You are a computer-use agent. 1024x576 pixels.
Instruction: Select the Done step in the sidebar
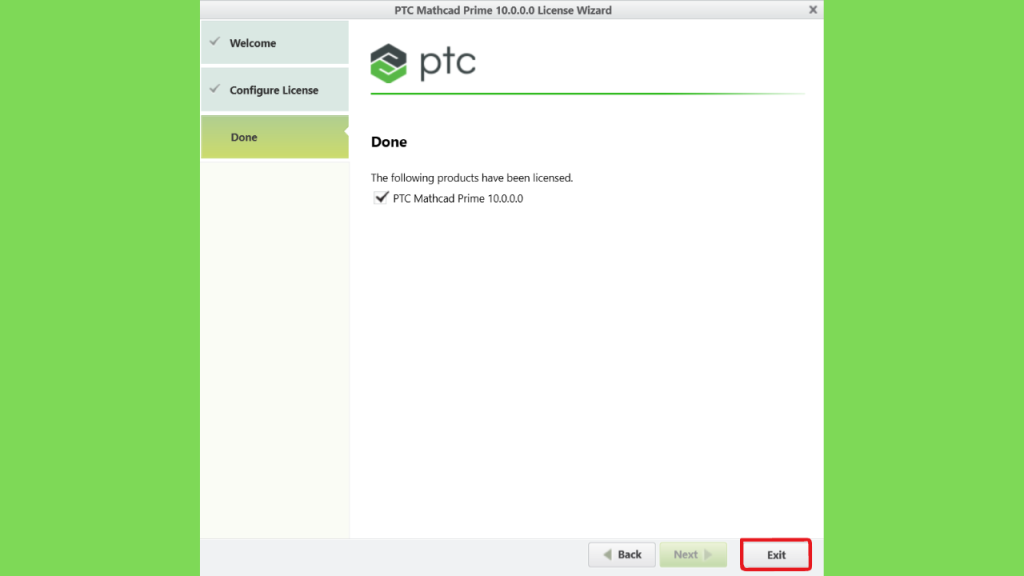(x=275, y=136)
